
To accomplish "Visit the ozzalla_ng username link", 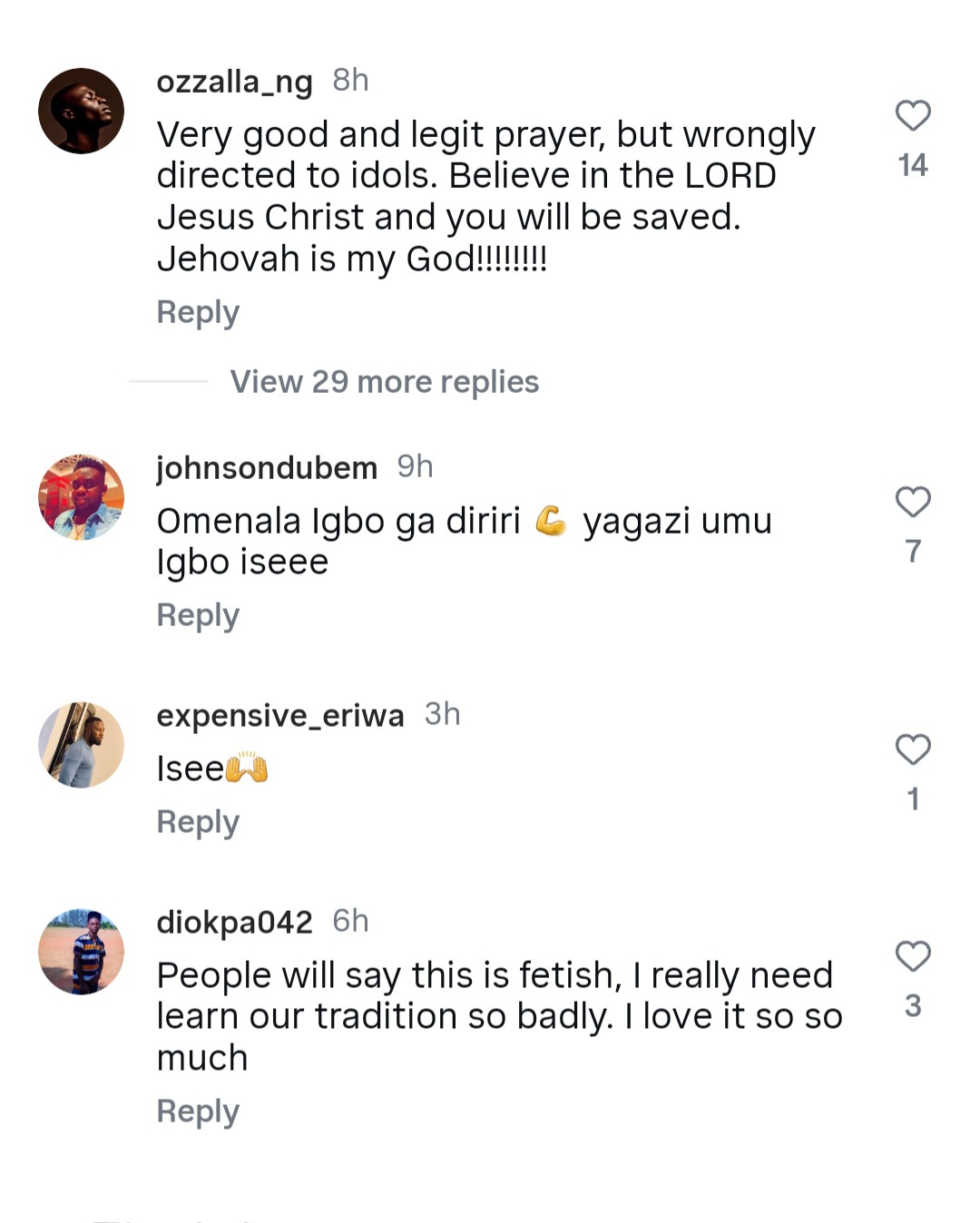I will pos(234,82).
